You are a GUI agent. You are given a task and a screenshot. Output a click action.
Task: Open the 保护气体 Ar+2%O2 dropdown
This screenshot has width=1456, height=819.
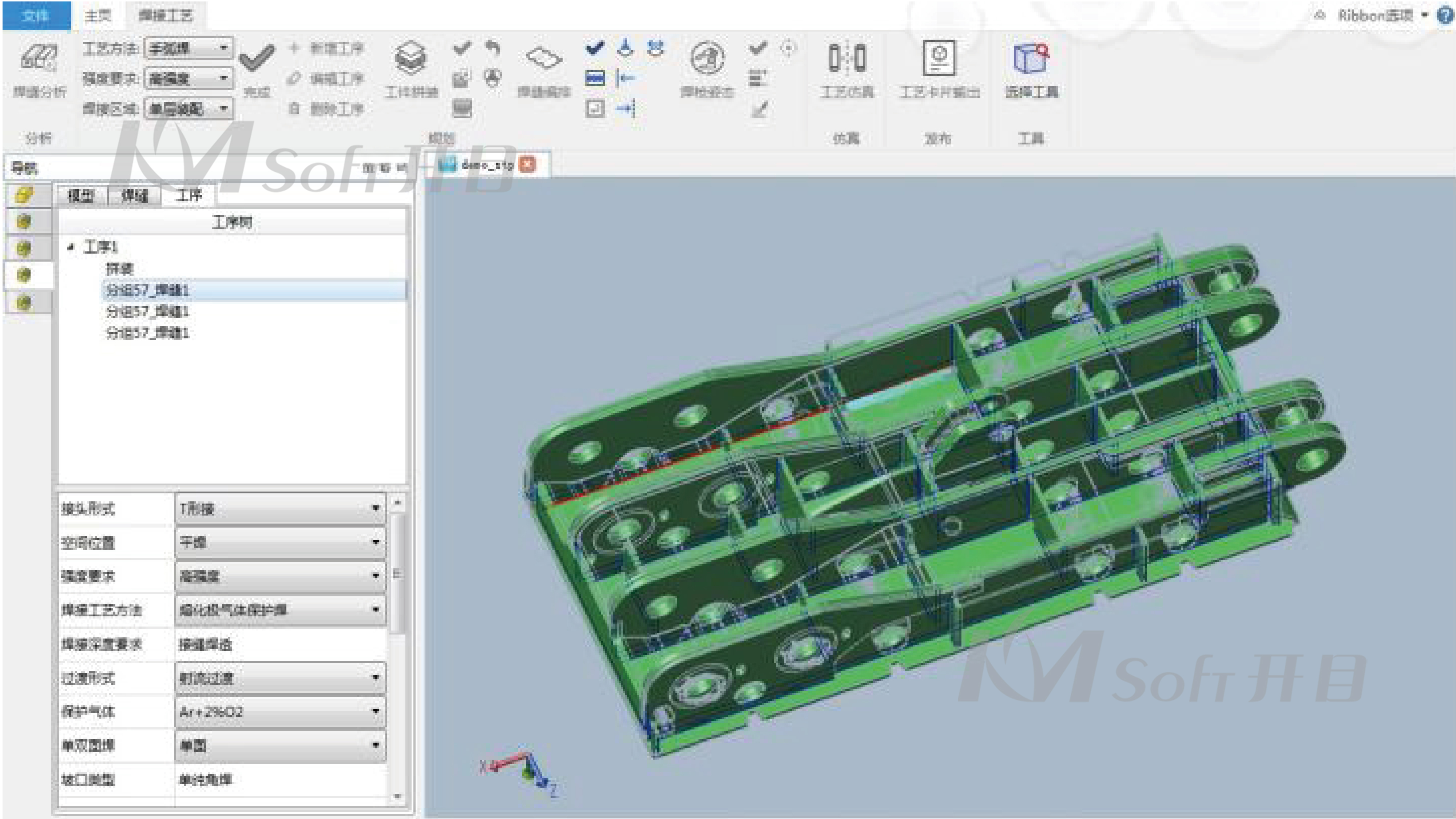point(280,712)
